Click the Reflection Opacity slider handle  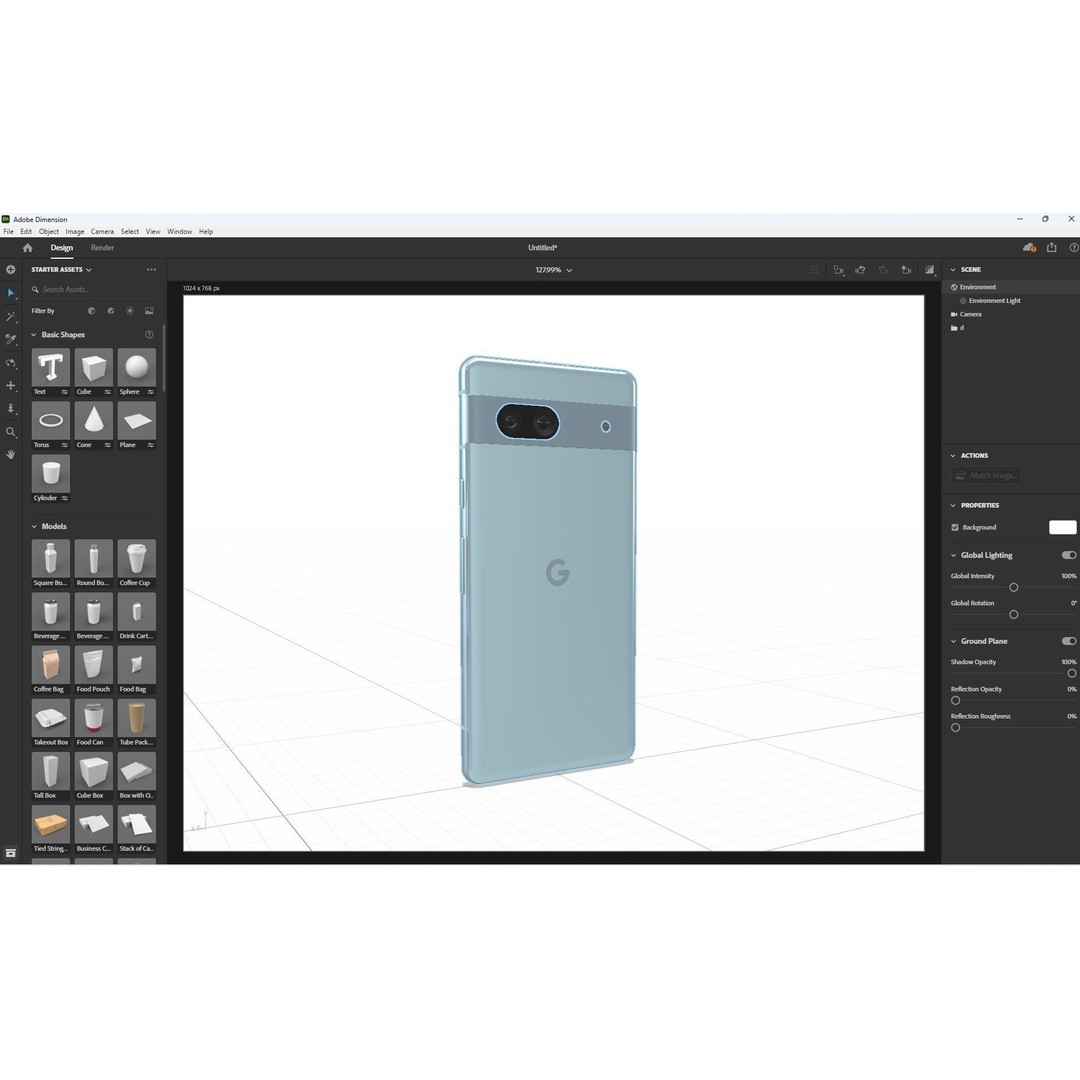pyautogui.click(x=955, y=700)
